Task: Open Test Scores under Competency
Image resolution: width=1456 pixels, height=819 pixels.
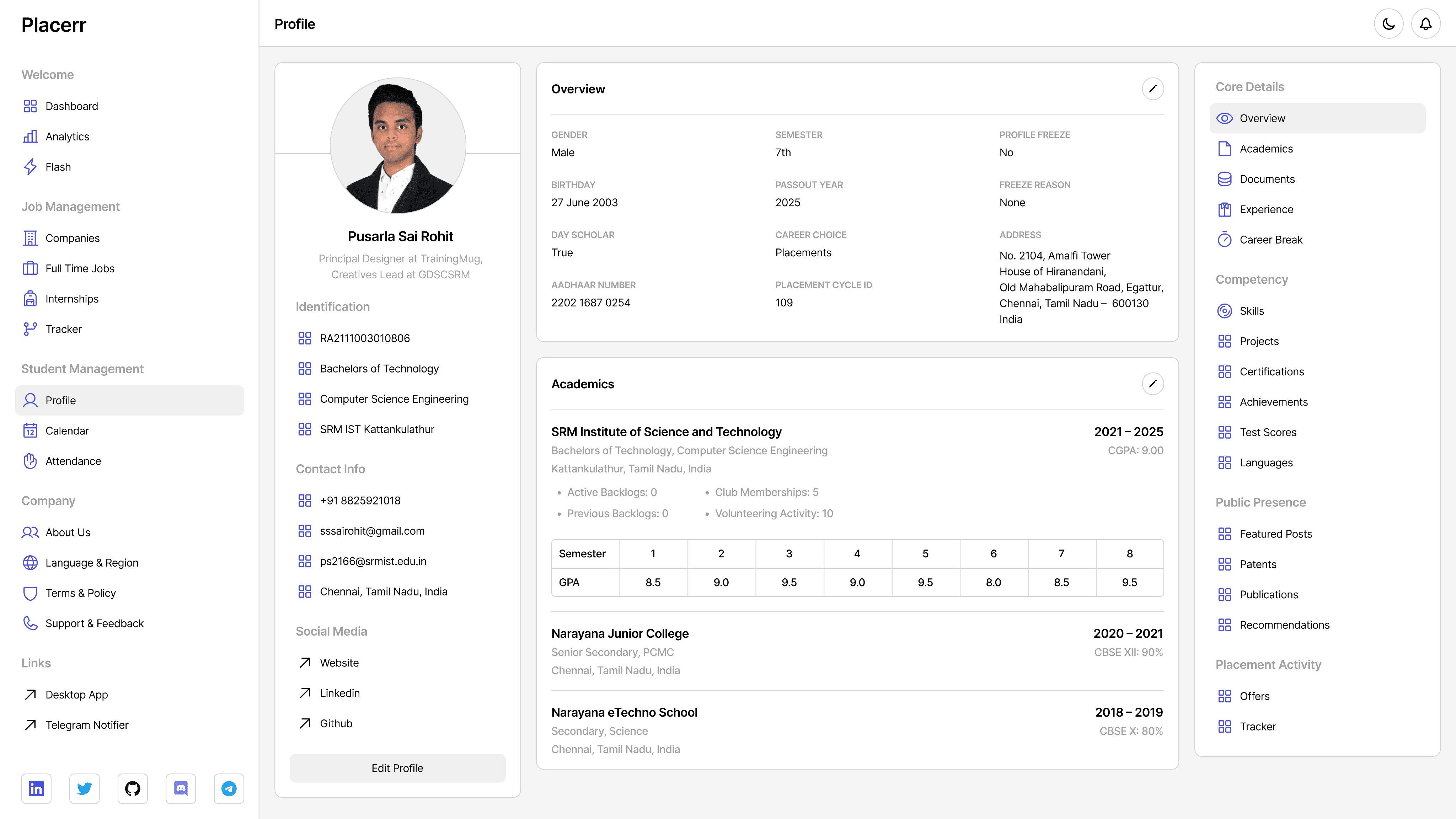Action: [x=1317, y=432]
